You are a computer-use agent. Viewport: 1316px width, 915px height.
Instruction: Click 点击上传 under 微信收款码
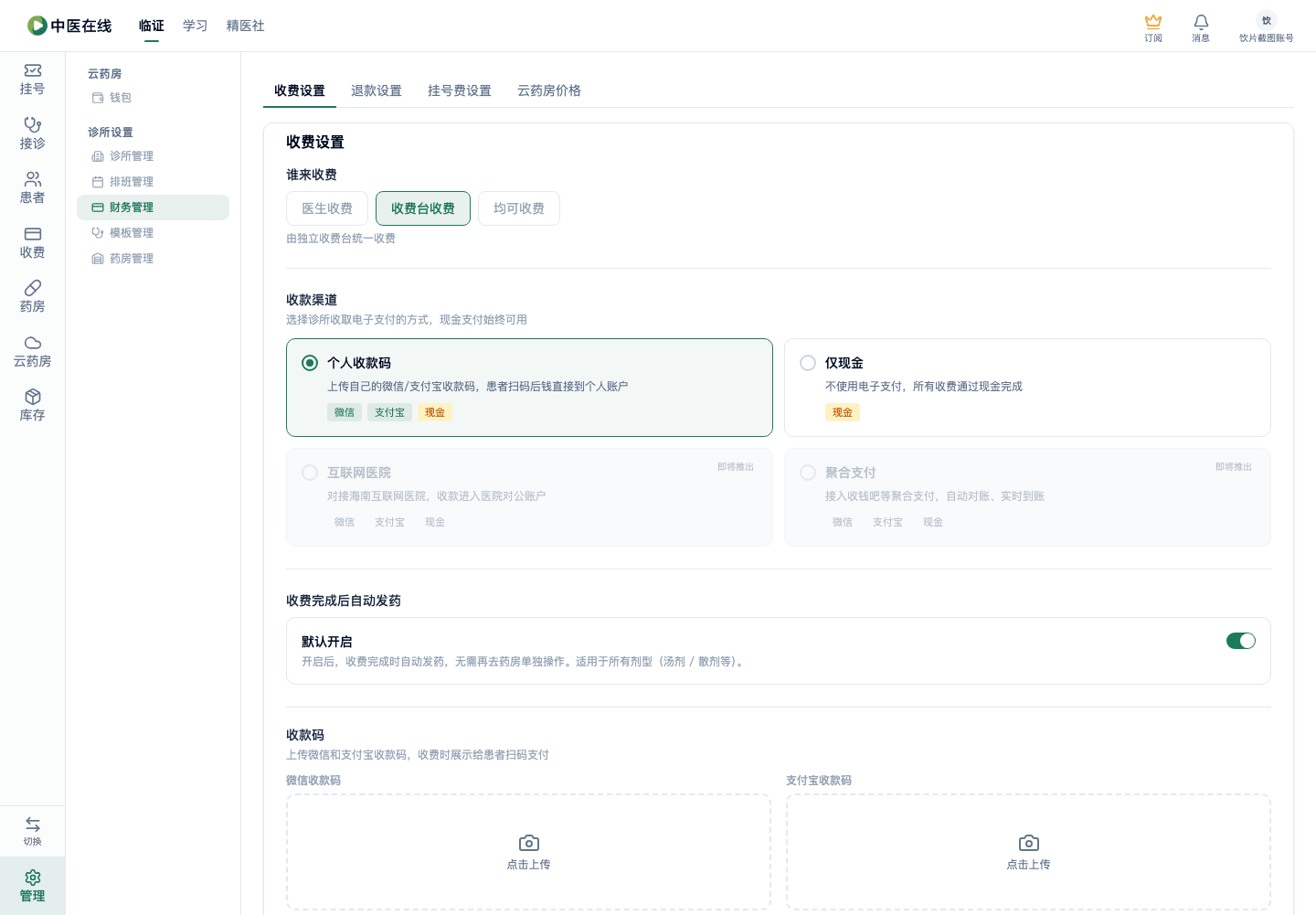529,865
